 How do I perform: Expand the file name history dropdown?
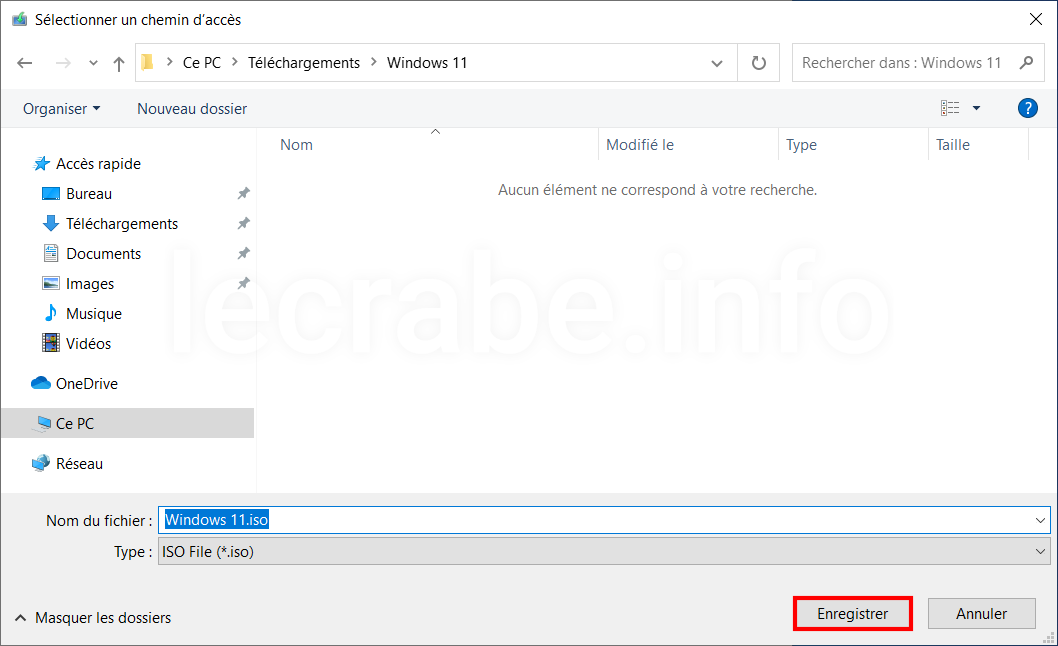click(1040, 520)
